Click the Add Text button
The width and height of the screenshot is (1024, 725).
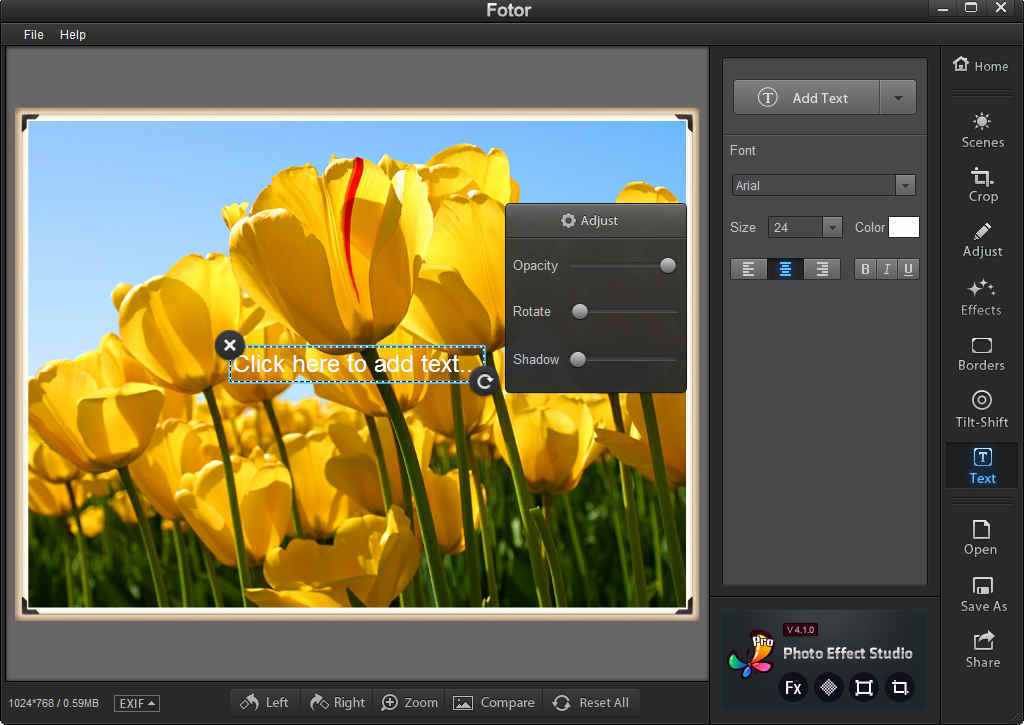(x=807, y=98)
